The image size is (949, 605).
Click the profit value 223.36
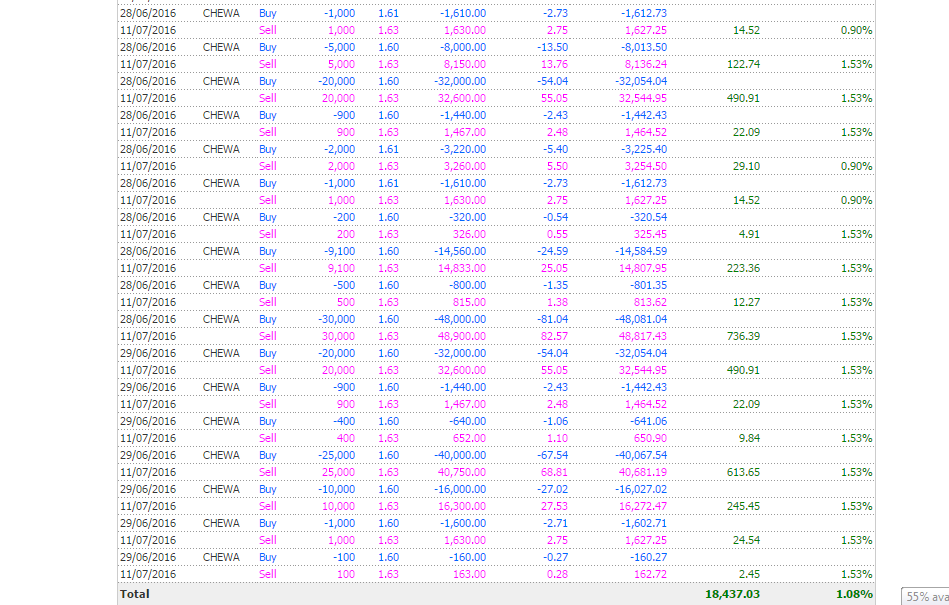point(743,267)
